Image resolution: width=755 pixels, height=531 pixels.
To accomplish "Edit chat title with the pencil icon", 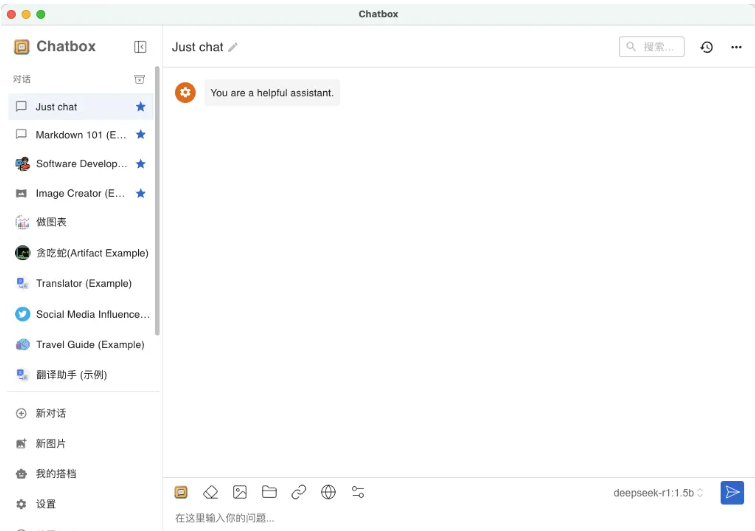I will coord(233,47).
